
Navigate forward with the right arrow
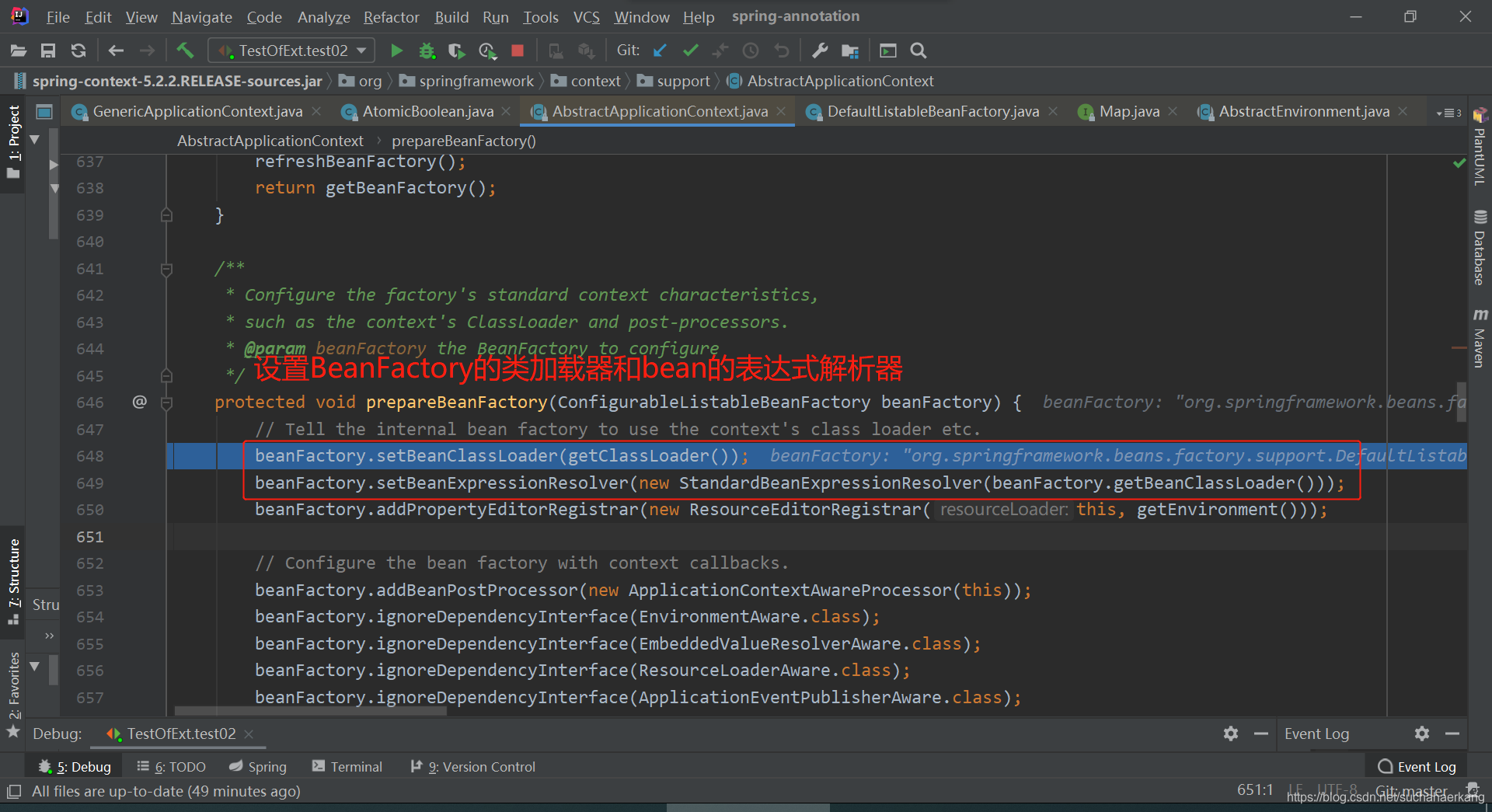[147, 51]
